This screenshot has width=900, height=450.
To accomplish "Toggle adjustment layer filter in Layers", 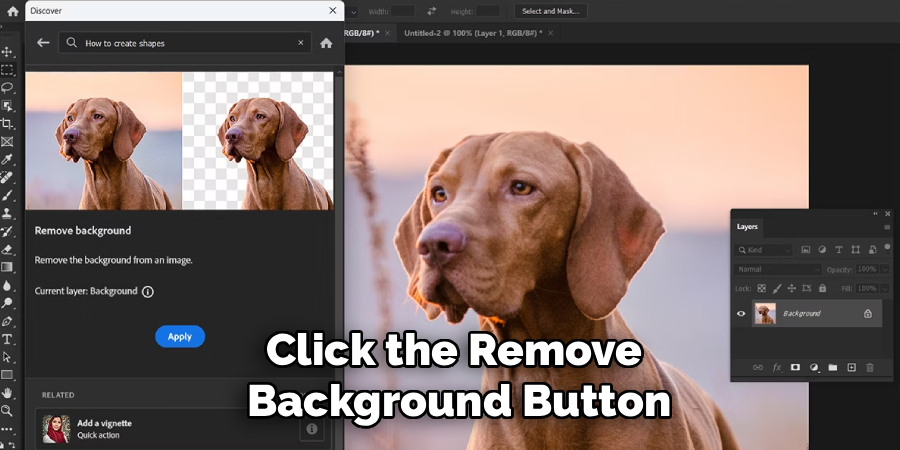I will point(822,250).
